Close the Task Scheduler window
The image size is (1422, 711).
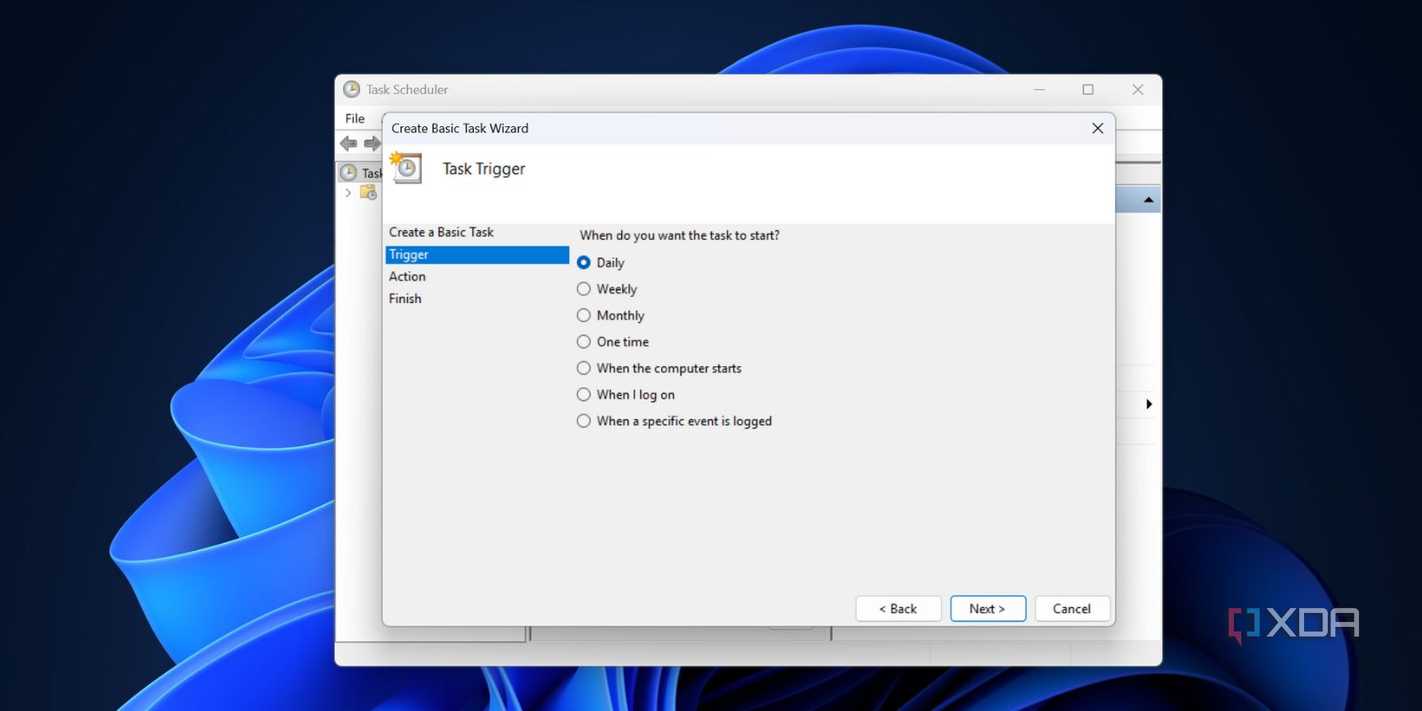(1137, 89)
